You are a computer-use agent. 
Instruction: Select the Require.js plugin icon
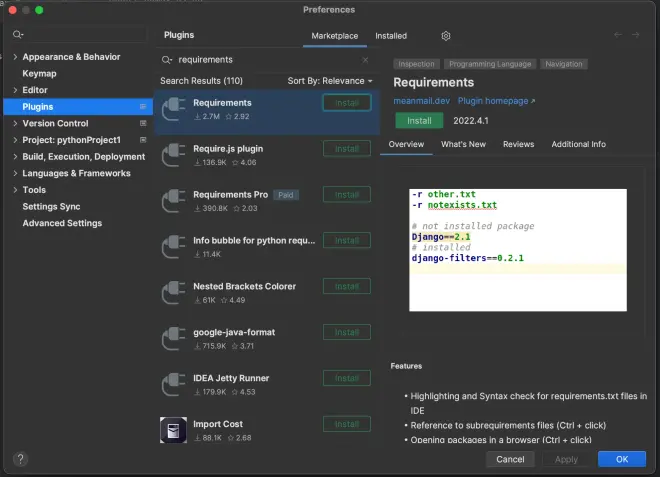[x=173, y=155]
